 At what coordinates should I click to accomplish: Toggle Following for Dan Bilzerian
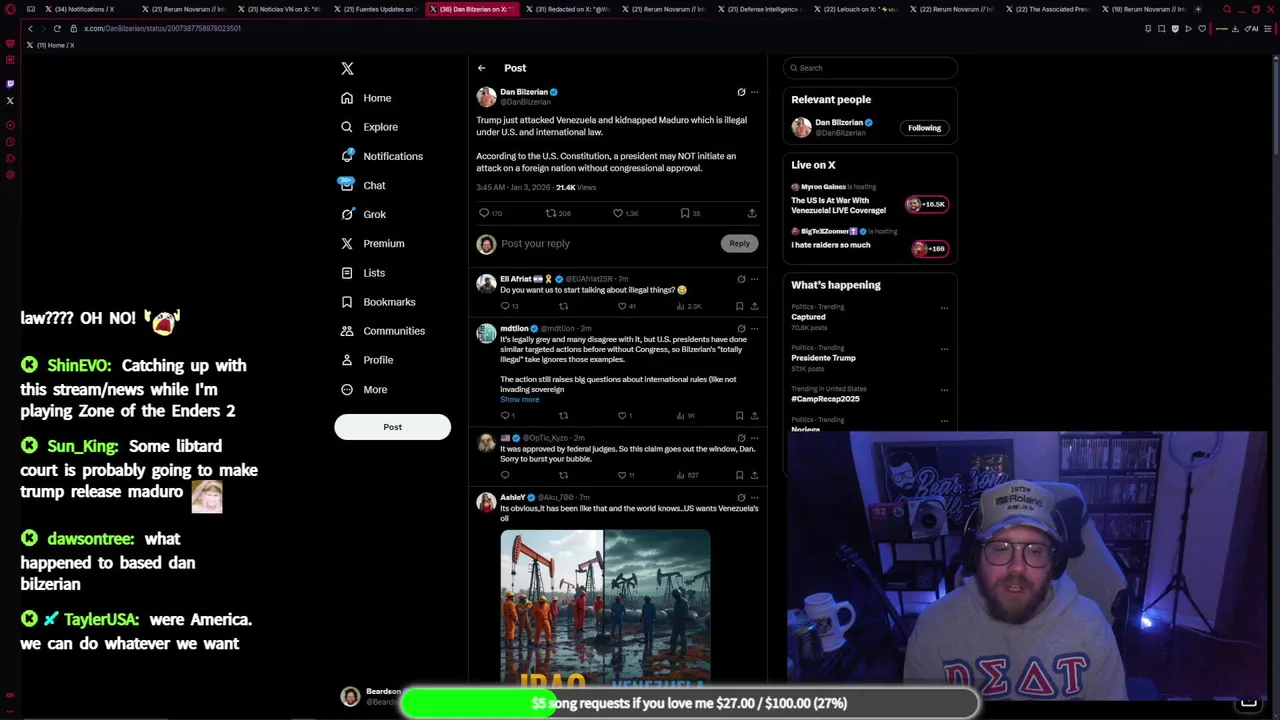pyautogui.click(x=924, y=128)
